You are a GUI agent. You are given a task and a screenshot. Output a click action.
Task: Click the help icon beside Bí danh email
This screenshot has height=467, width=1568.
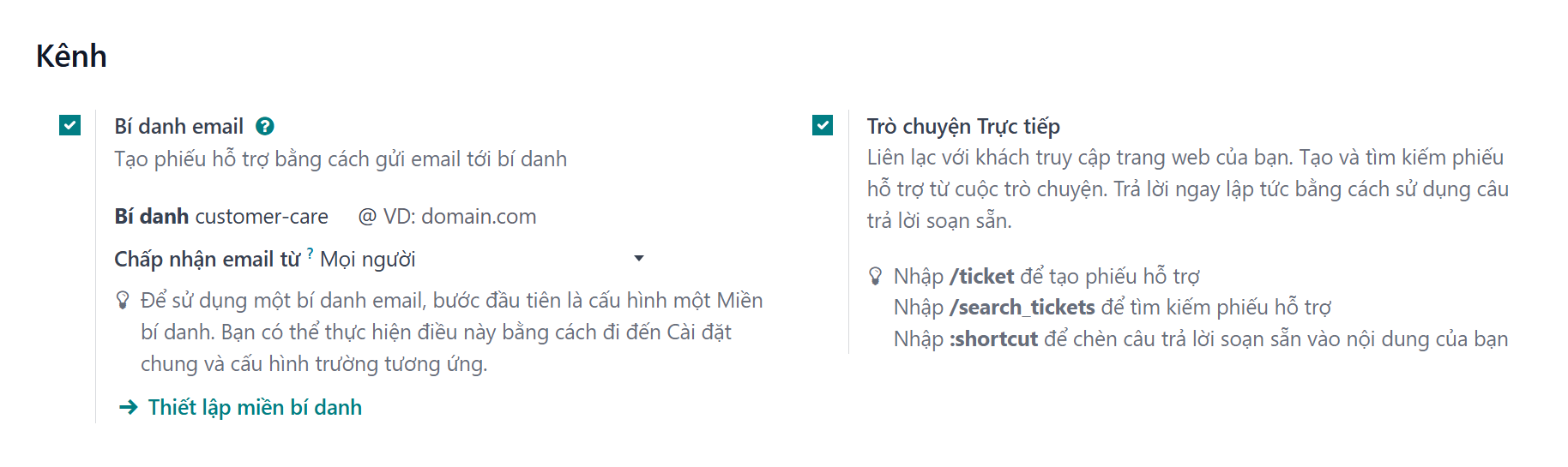pos(265,127)
